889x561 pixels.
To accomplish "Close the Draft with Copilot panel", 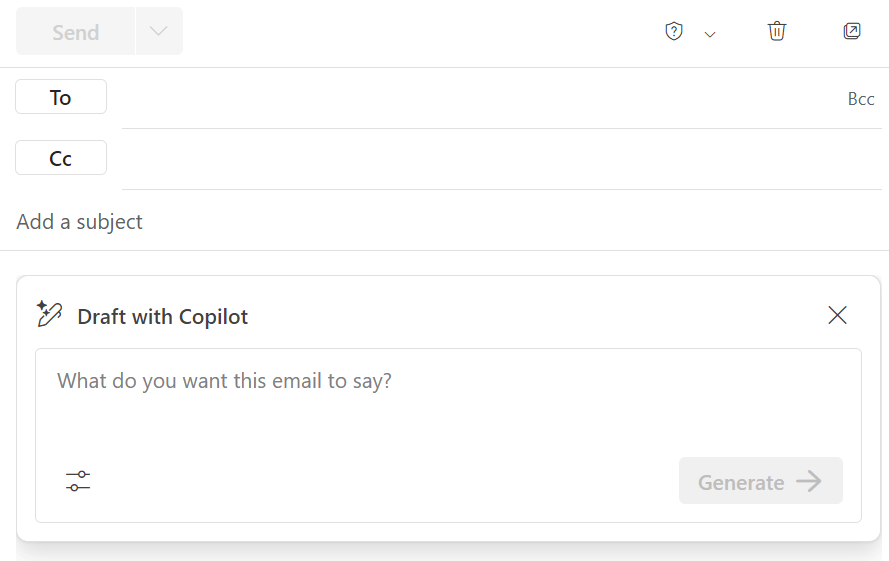I will point(837,316).
